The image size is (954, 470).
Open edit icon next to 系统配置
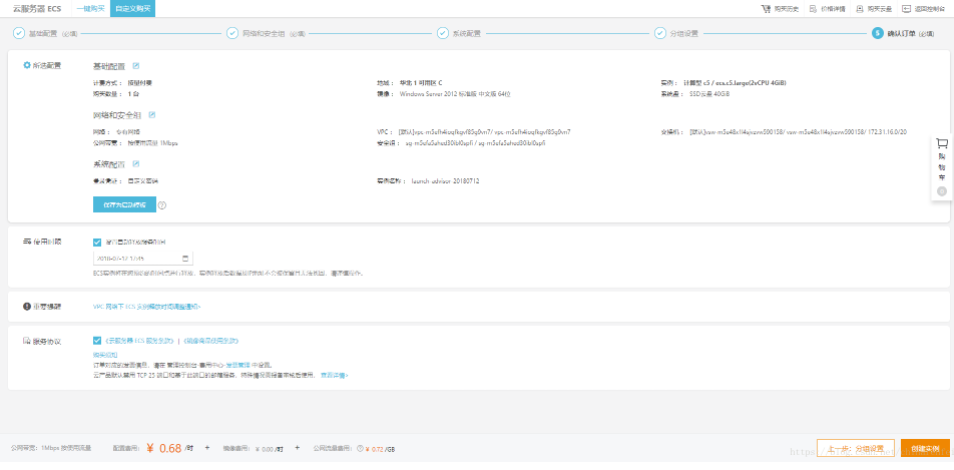click(x=136, y=164)
